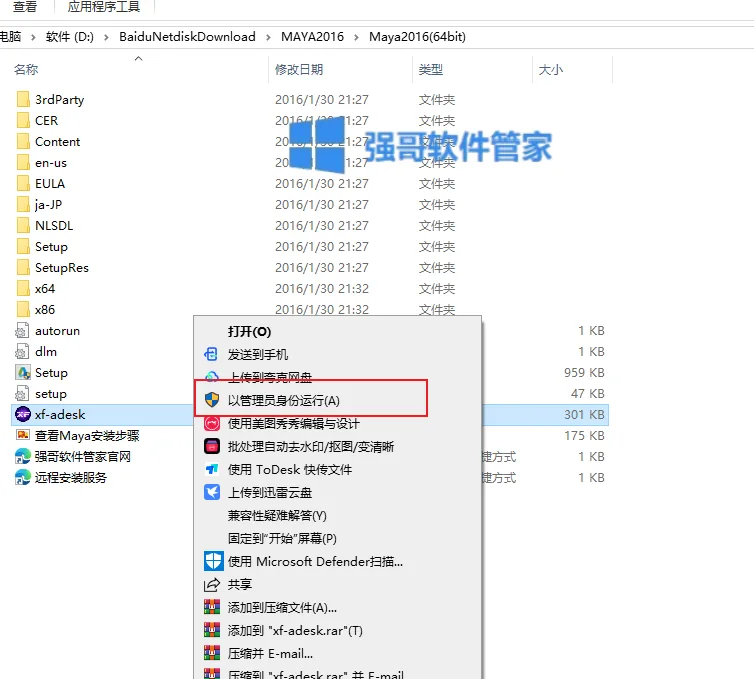The height and width of the screenshot is (679, 754).
Task: Click the ToDesk icon in context menu
Action: pyautogui.click(x=212, y=469)
